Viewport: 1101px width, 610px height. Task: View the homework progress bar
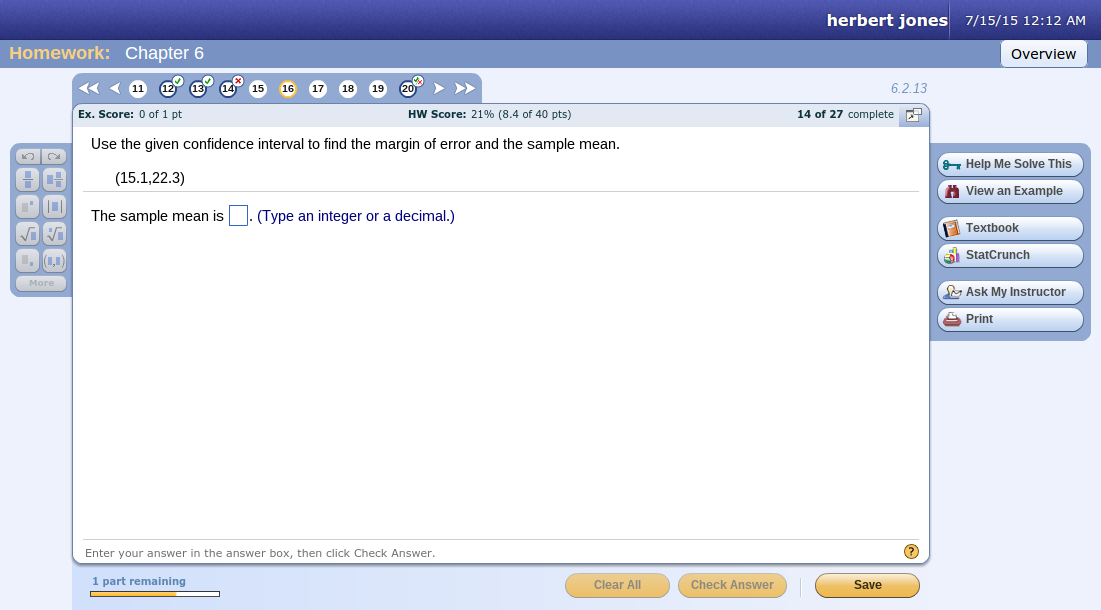click(154, 593)
